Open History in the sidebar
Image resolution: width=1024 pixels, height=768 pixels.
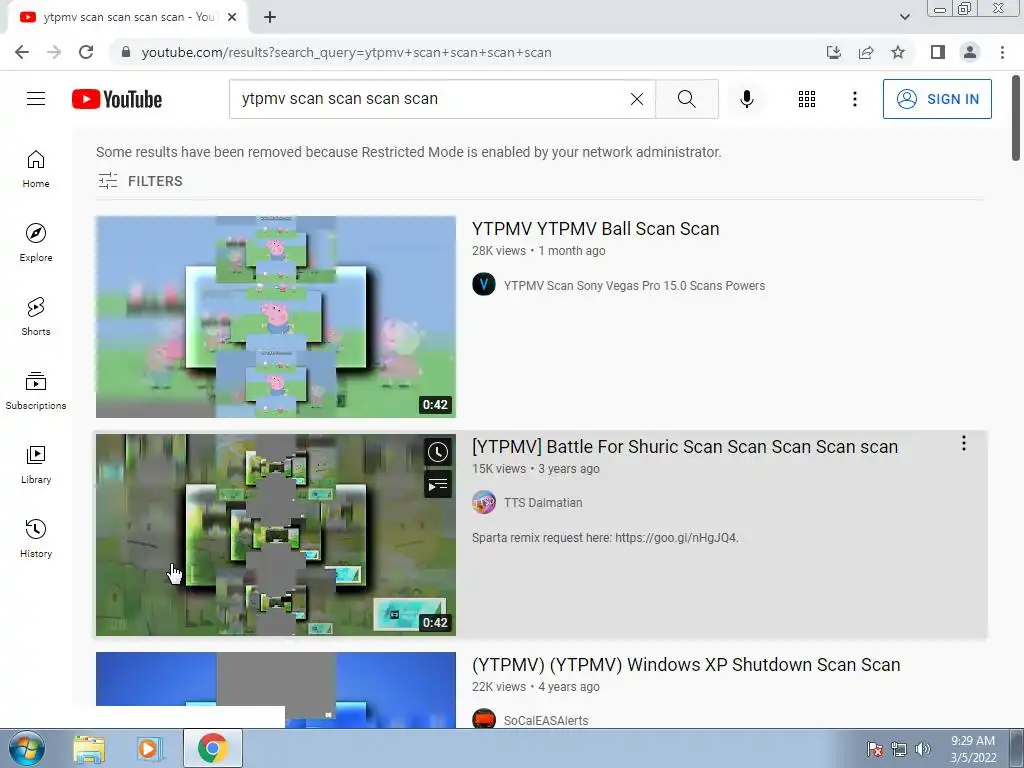click(x=36, y=539)
